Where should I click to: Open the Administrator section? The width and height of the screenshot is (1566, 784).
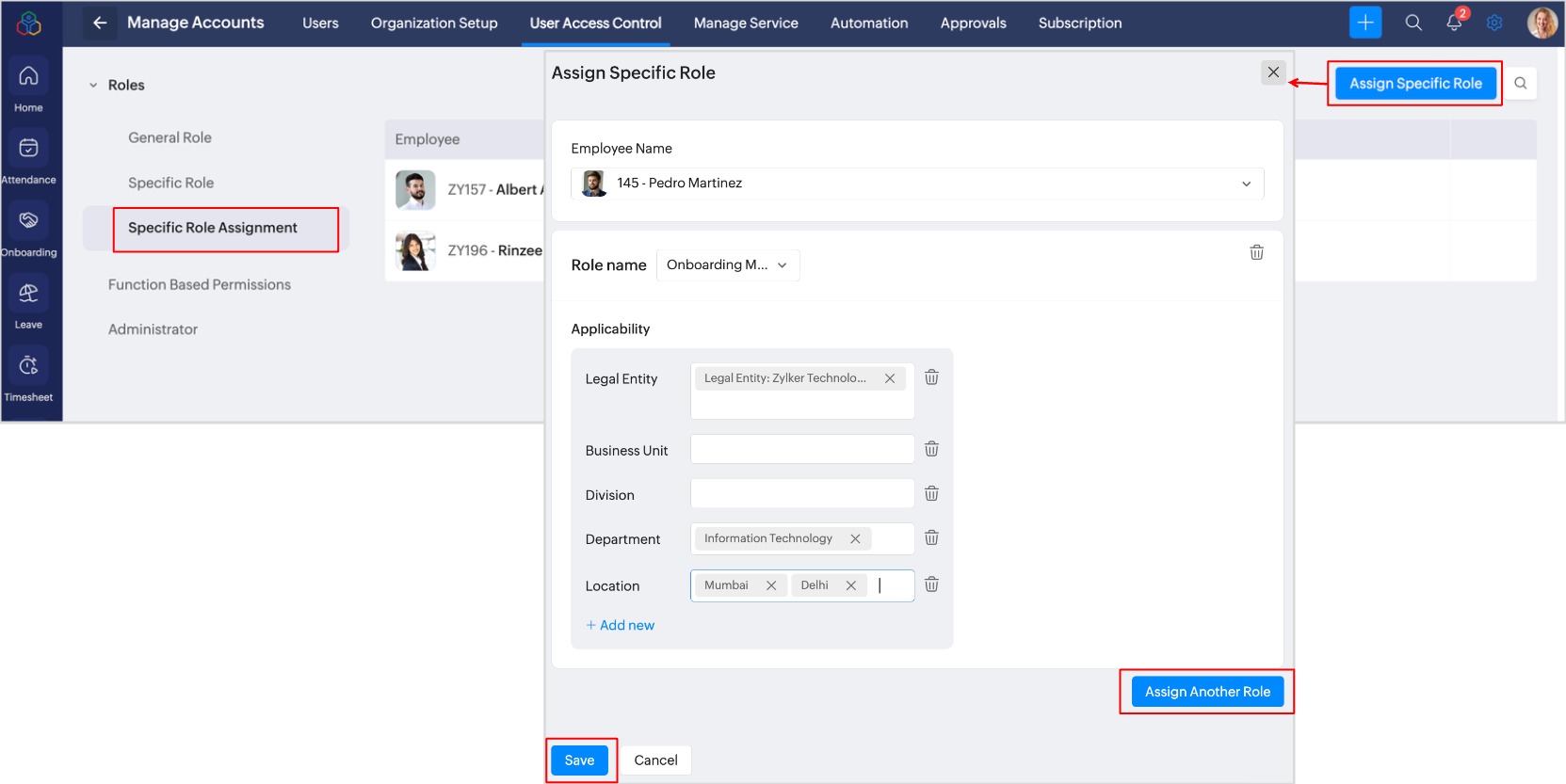[153, 329]
